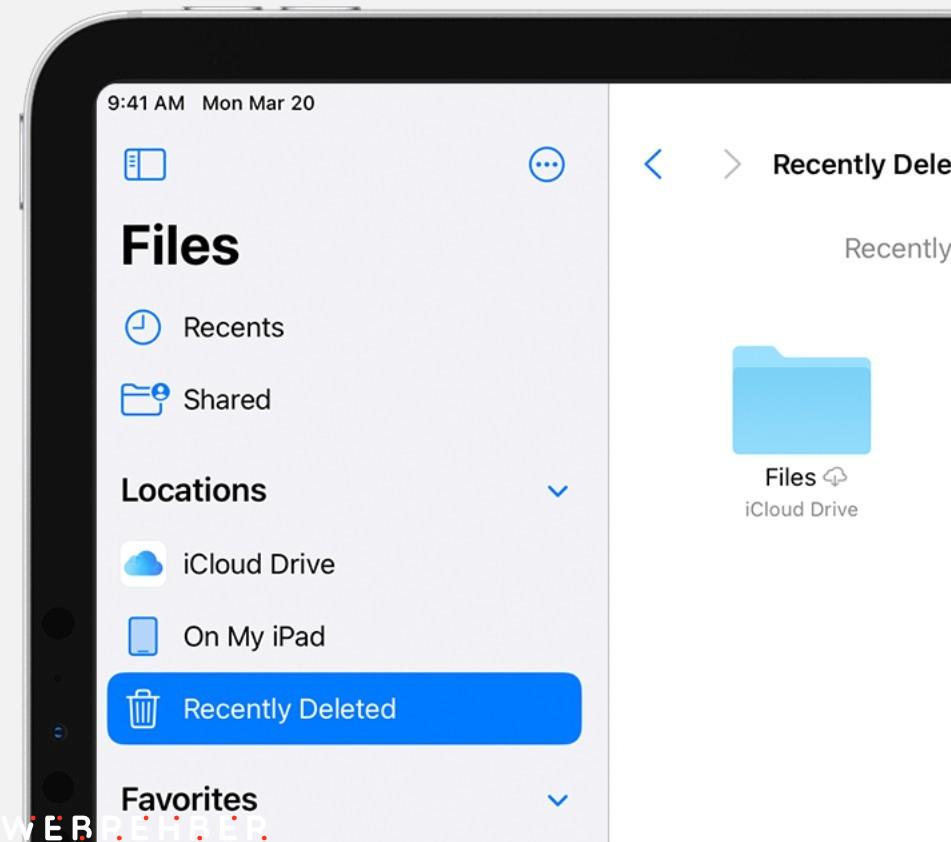The width and height of the screenshot is (951, 842).
Task: Click the Mon Mar 20 date
Action: tap(258, 103)
